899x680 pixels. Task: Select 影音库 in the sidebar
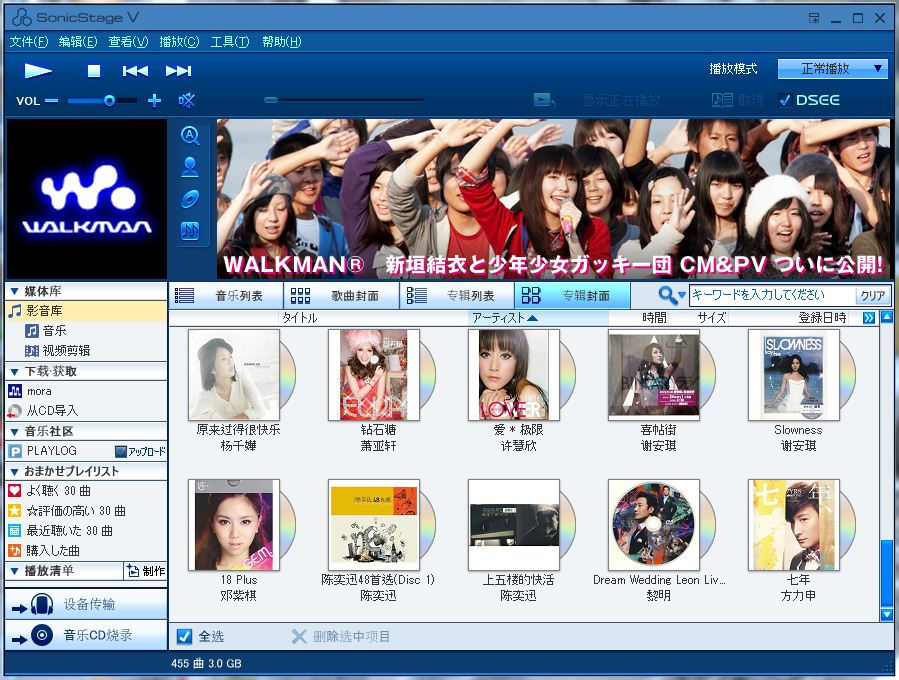(x=86, y=311)
